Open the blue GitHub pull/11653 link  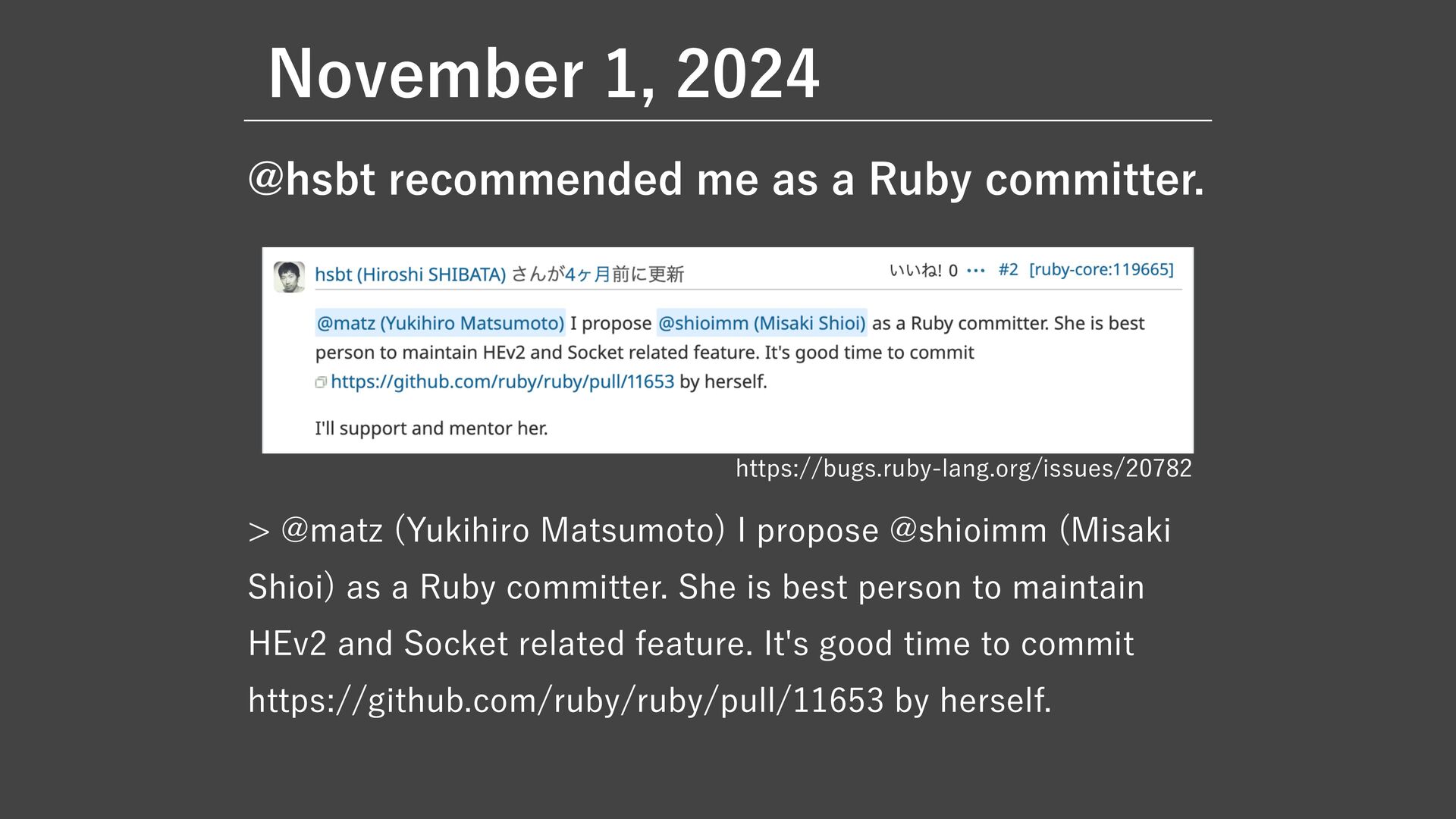pyautogui.click(x=502, y=381)
